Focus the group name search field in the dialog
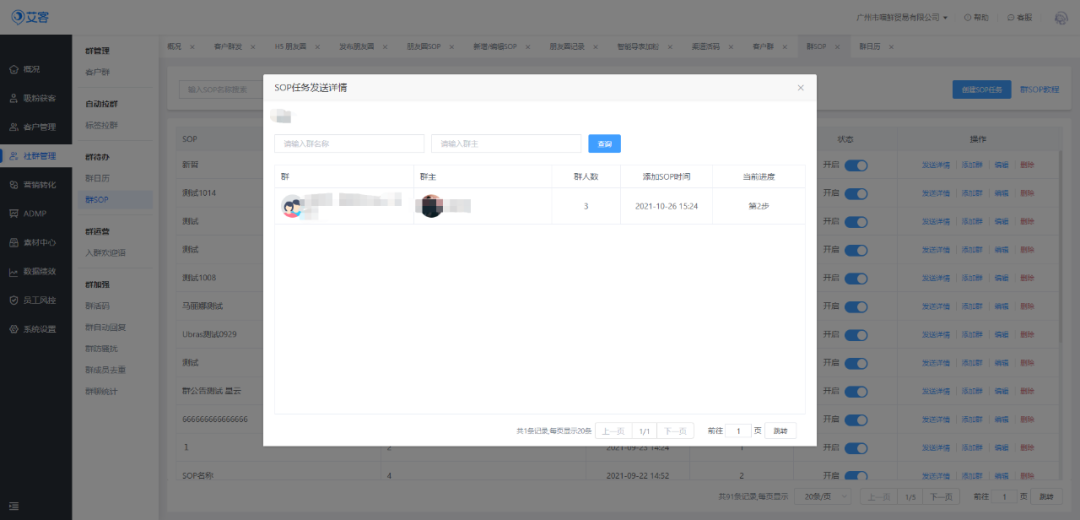 click(x=349, y=143)
